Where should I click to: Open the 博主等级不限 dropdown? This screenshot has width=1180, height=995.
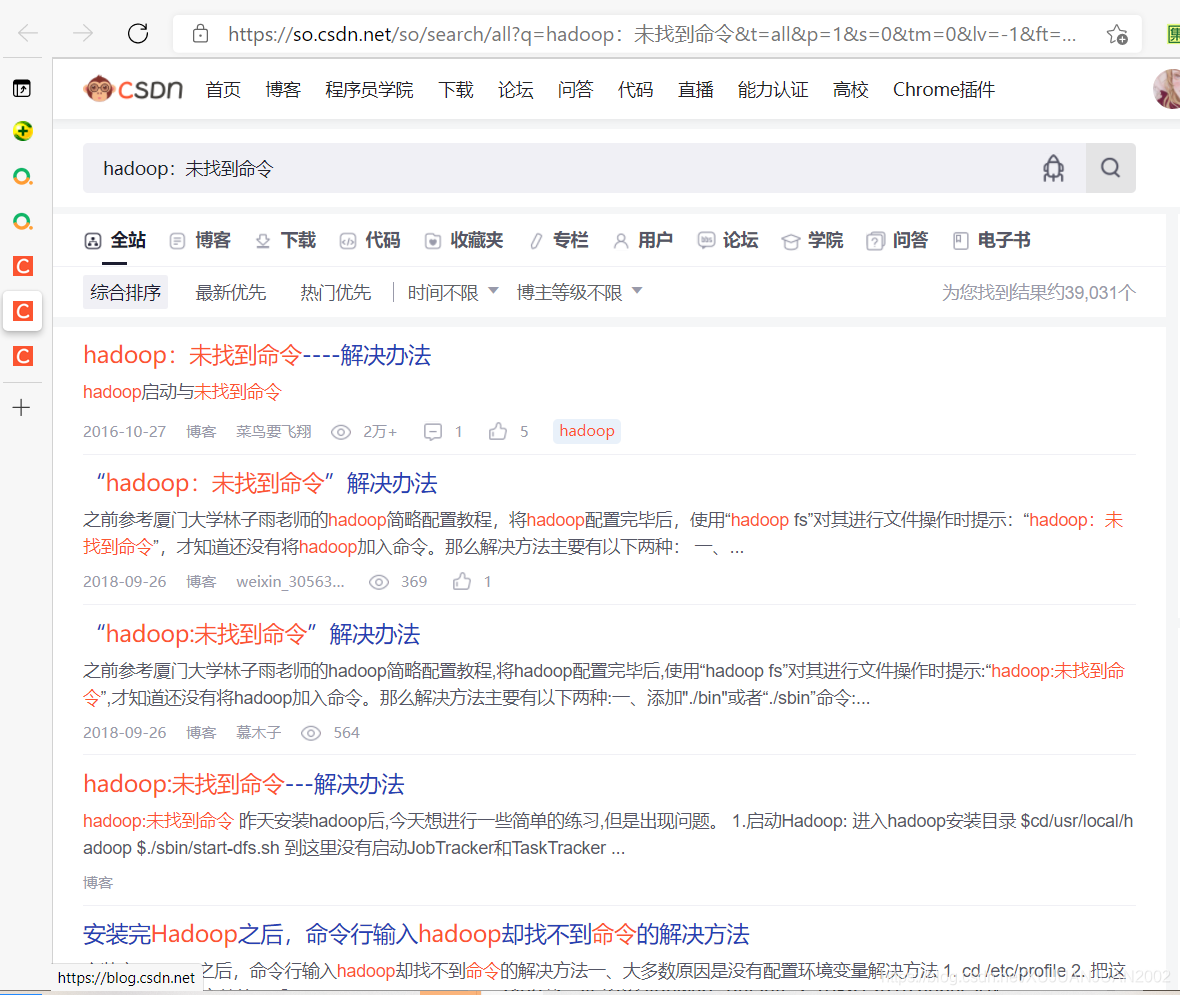click(x=579, y=292)
